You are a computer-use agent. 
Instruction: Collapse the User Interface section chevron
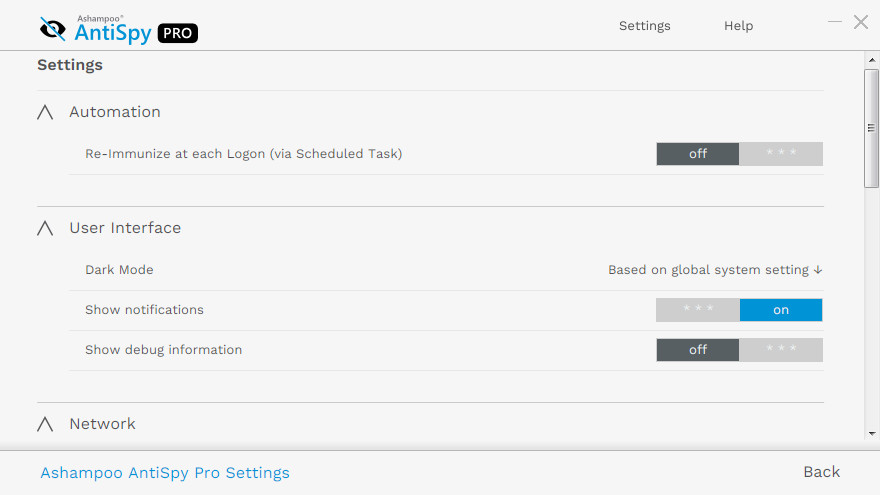click(45, 229)
